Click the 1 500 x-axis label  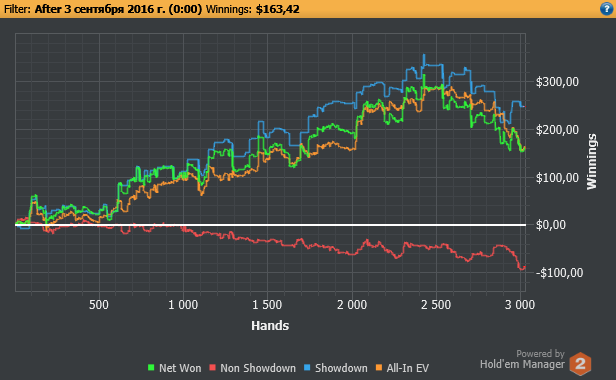click(x=267, y=305)
